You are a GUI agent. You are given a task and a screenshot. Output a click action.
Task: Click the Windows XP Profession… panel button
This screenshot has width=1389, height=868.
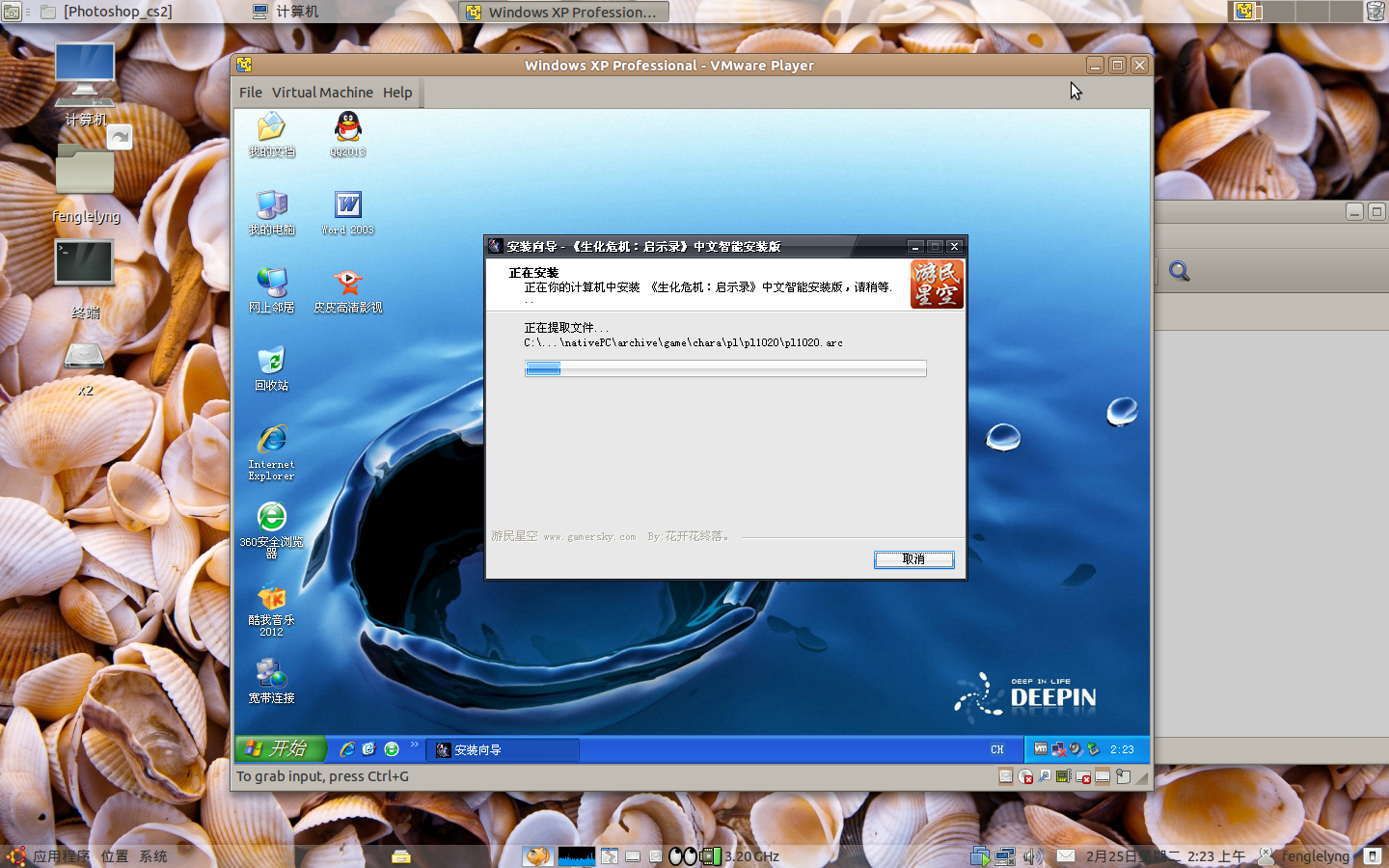(563, 12)
